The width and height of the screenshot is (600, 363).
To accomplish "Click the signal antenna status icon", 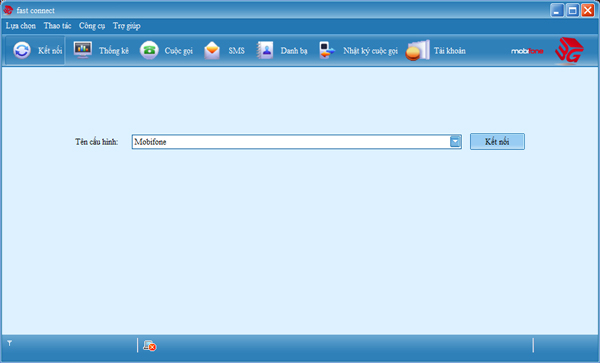I will [10, 343].
